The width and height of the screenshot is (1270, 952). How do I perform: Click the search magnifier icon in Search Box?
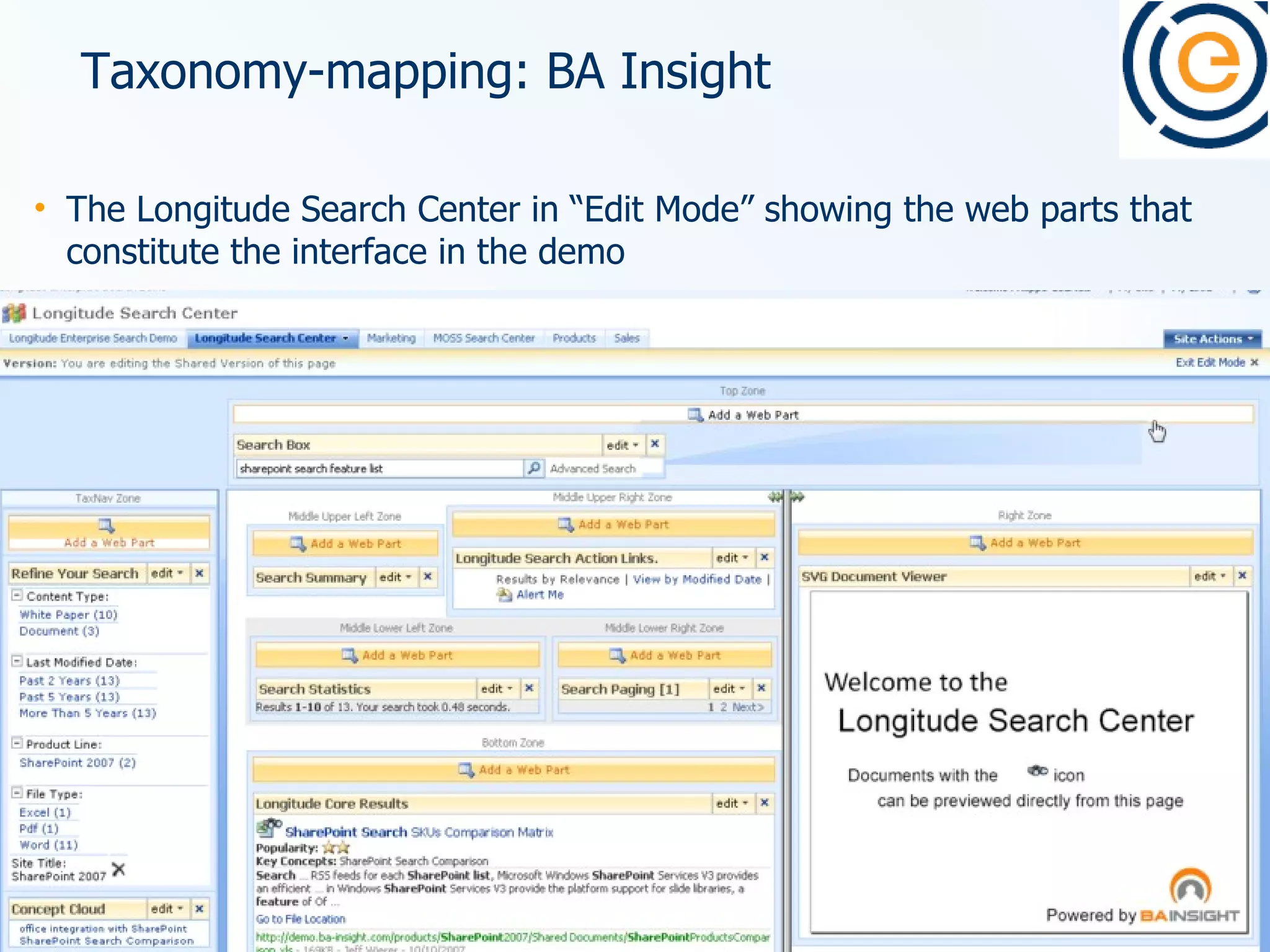[534, 468]
